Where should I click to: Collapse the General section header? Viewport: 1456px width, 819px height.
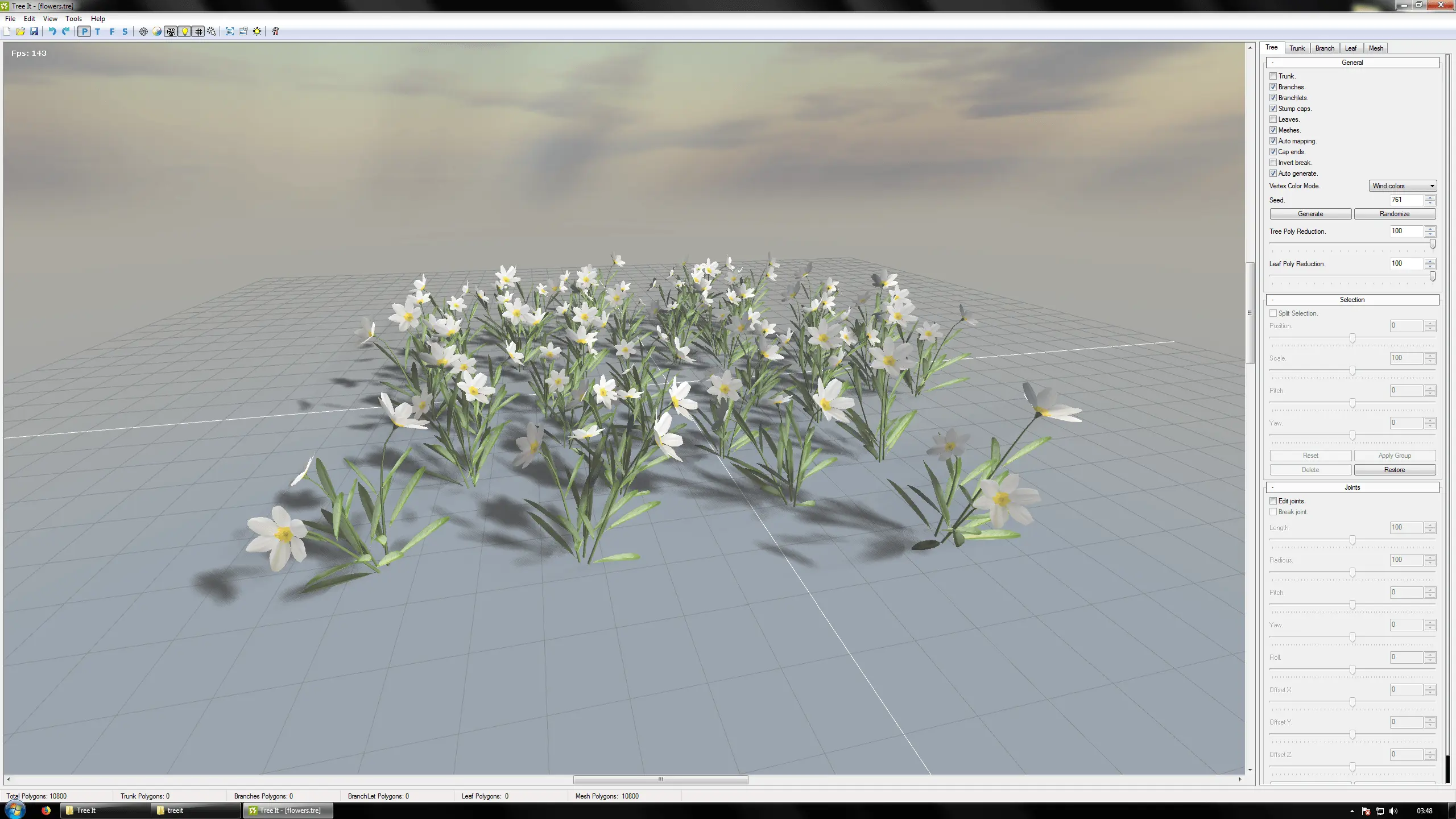tap(1352, 63)
